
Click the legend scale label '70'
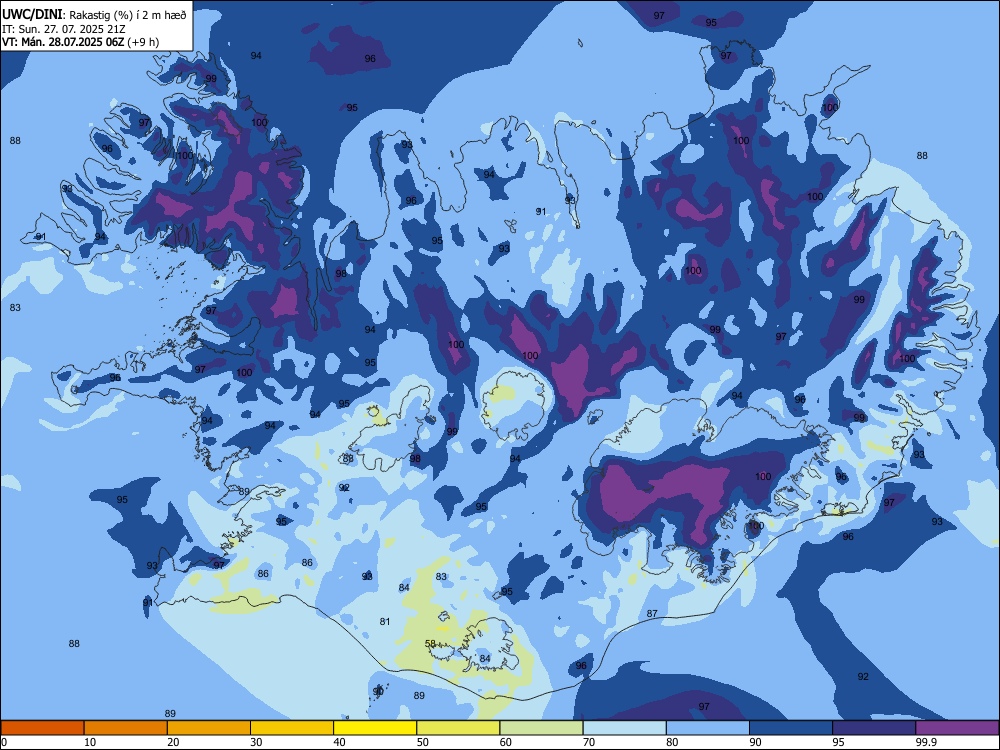point(589,742)
